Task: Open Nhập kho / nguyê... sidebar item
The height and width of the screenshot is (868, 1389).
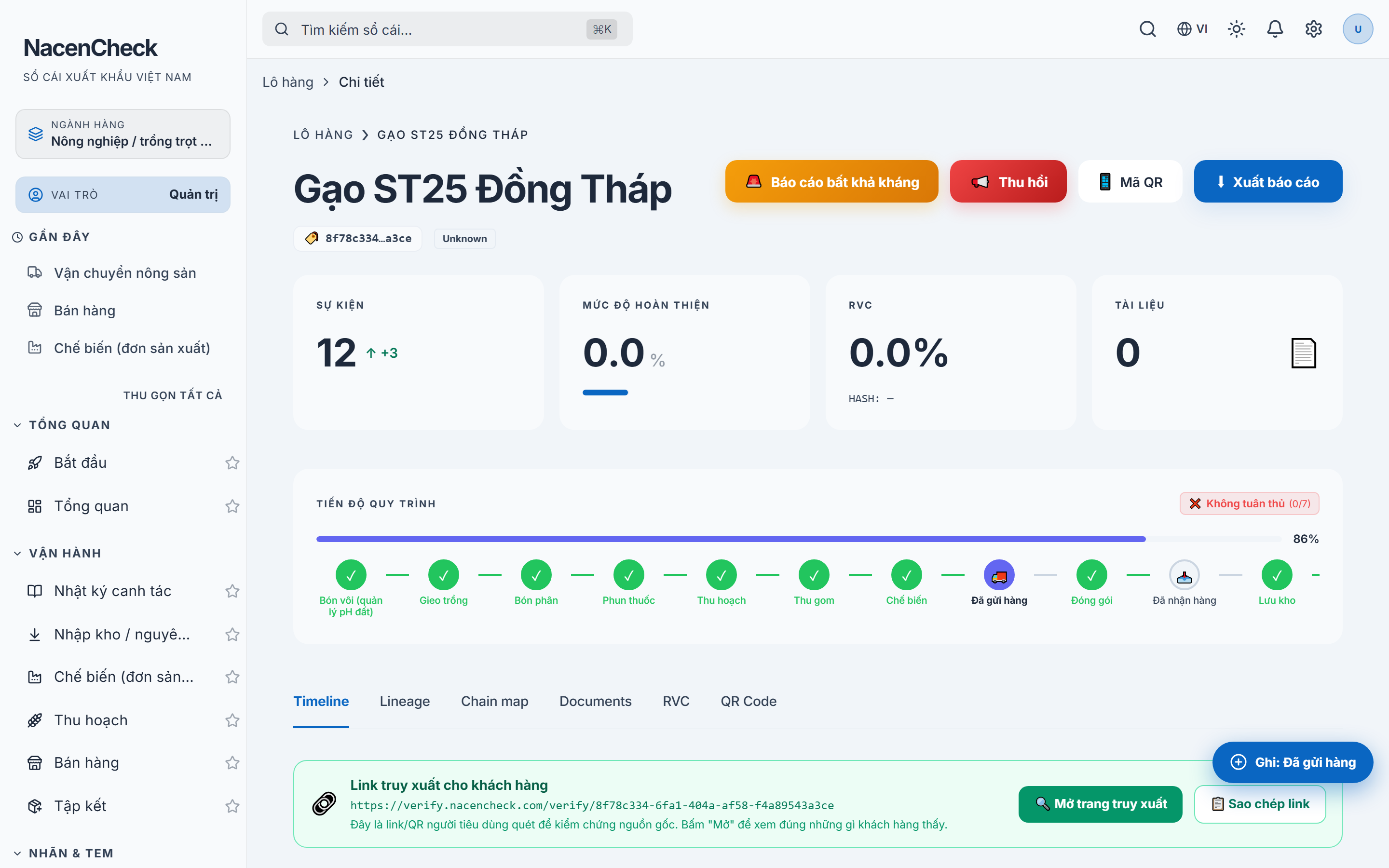Action: coord(122,634)
